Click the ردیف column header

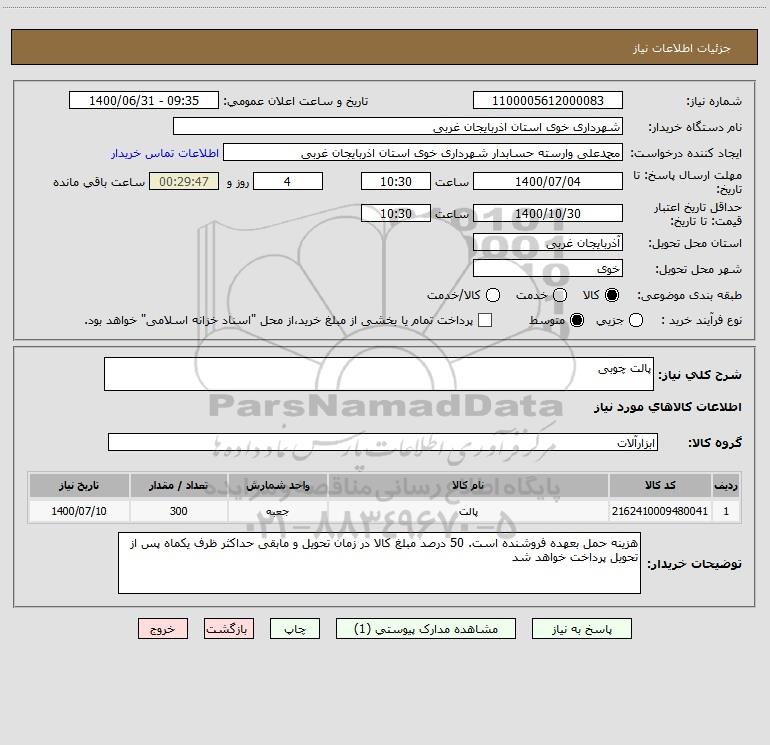726,485
